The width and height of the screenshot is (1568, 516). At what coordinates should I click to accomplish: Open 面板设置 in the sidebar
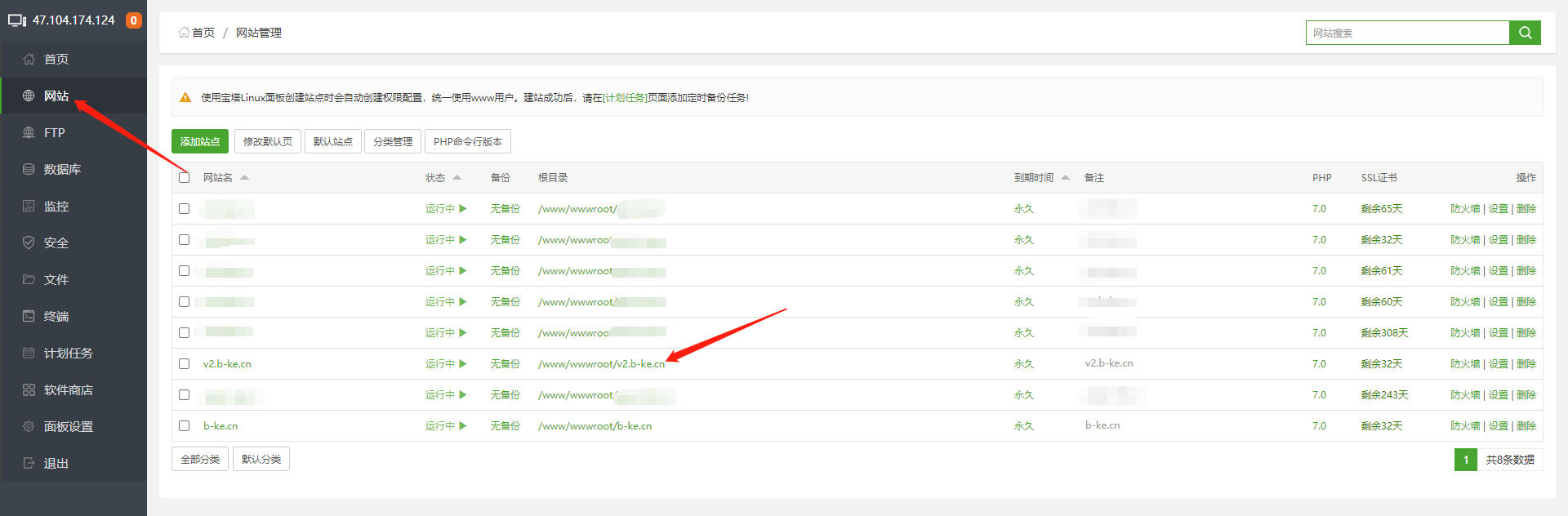(68, 426)
